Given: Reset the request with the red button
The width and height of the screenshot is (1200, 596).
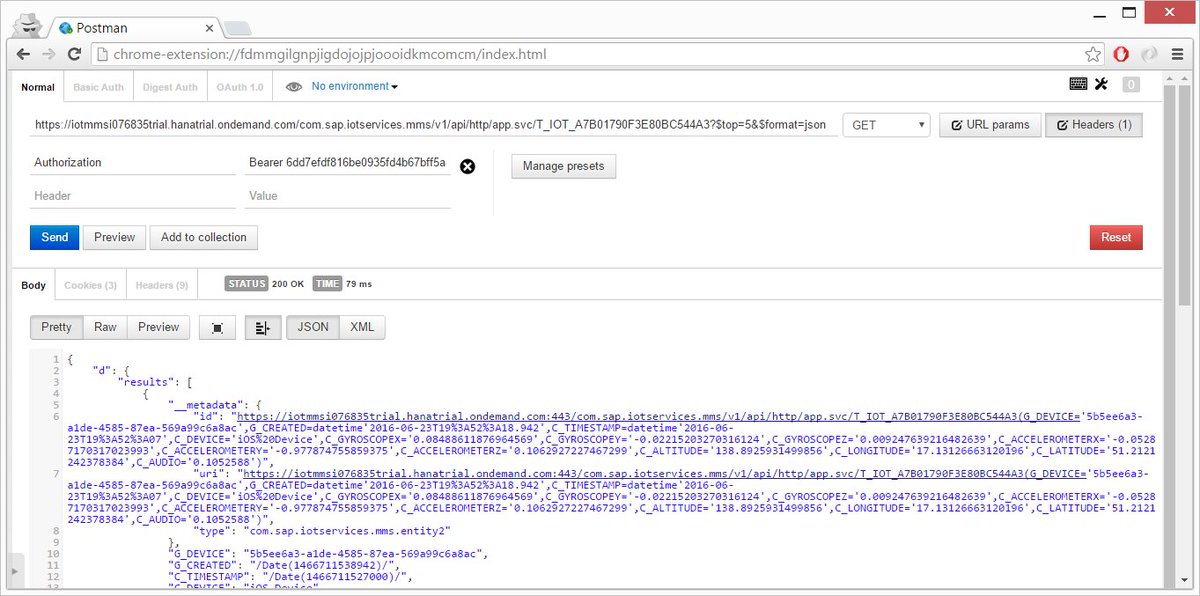Looking at the screenshot, I should click(x=1116, y=237).
